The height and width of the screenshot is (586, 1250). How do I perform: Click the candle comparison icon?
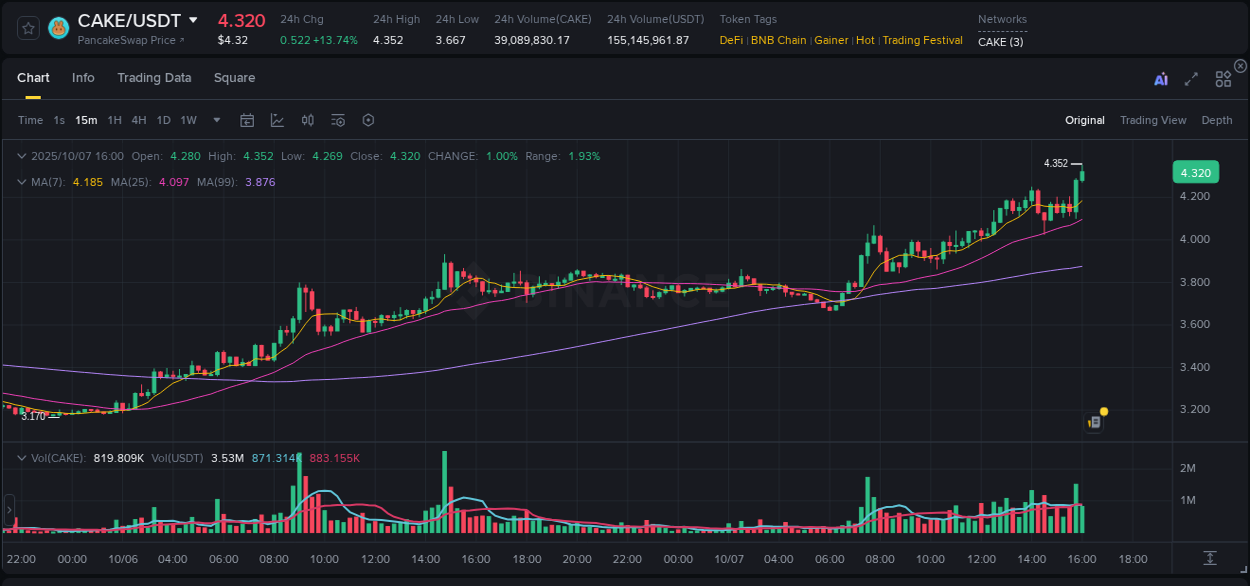tap(307, 120)
